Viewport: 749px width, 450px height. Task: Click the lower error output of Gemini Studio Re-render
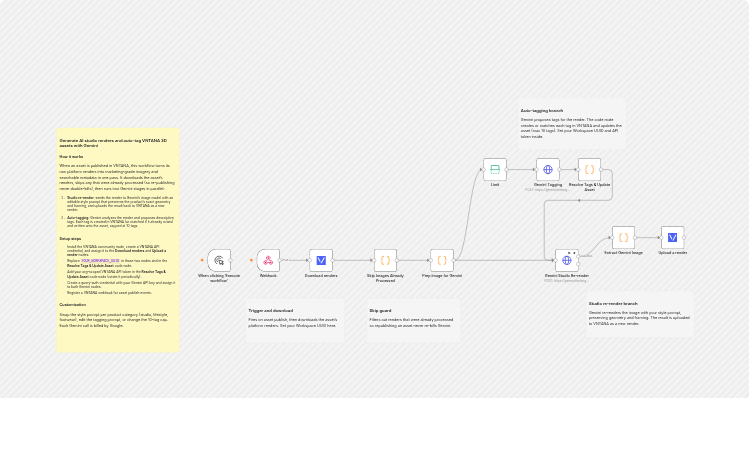click(578, 264)
